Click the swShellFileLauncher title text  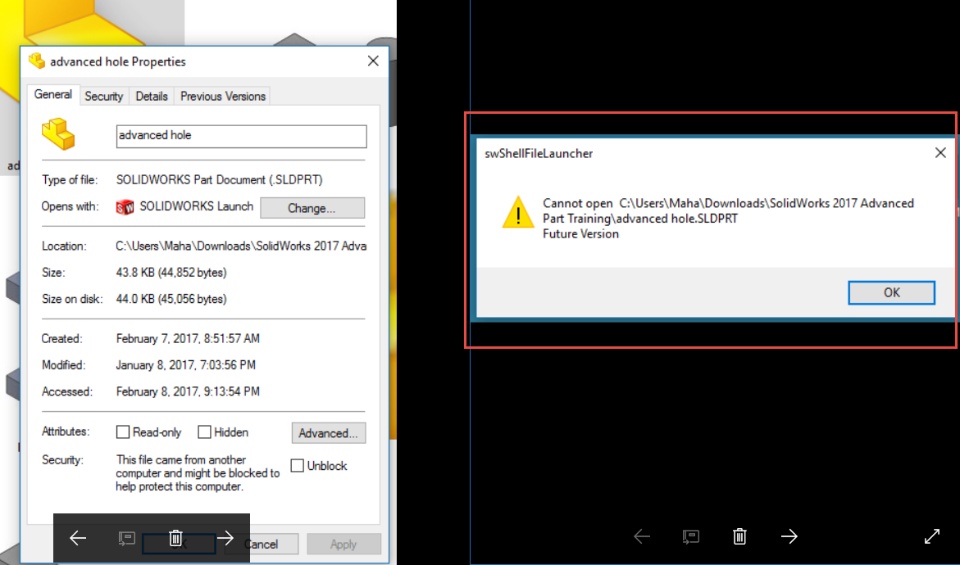[539, 154]
